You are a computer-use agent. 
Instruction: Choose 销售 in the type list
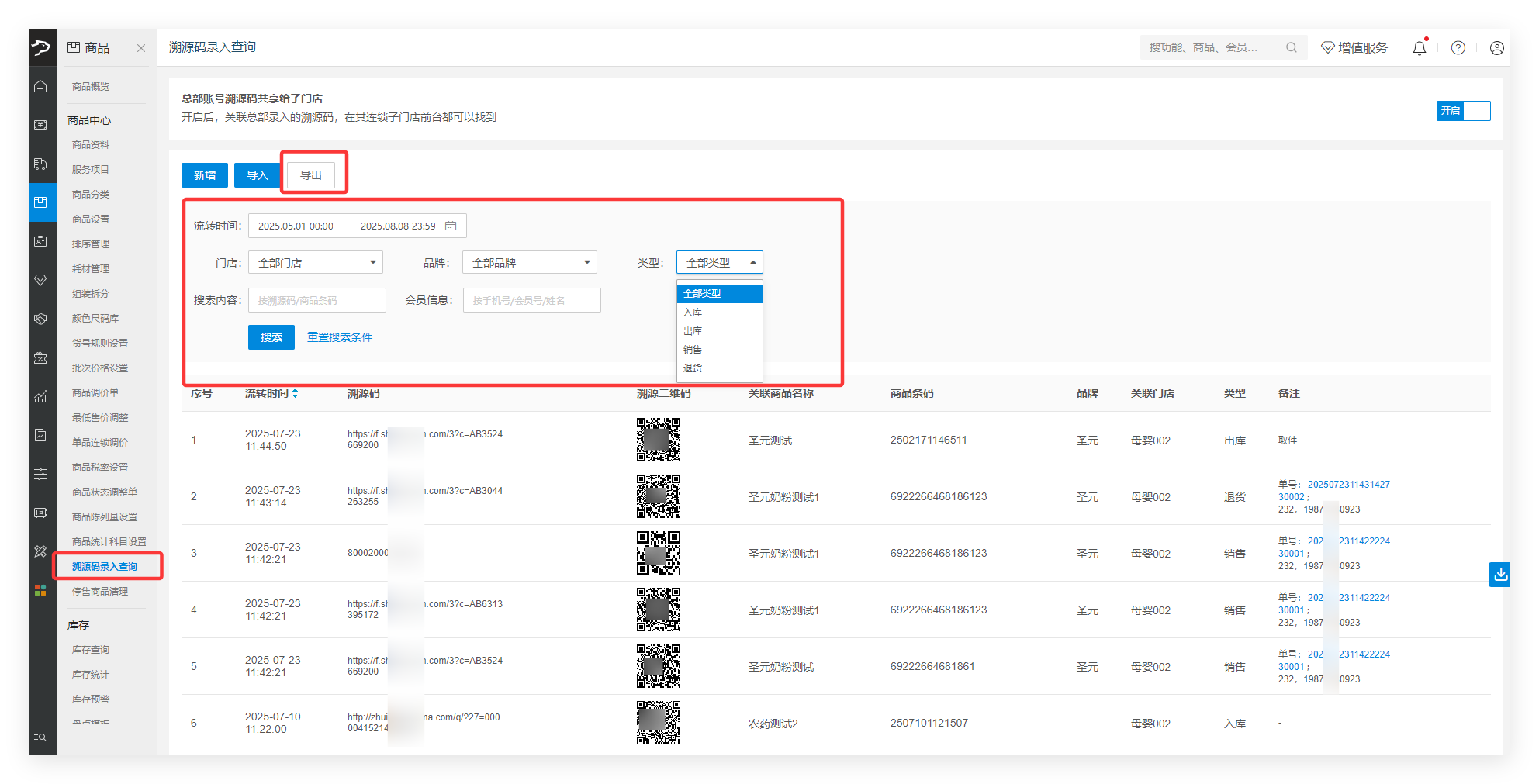[x=720, y=350]
